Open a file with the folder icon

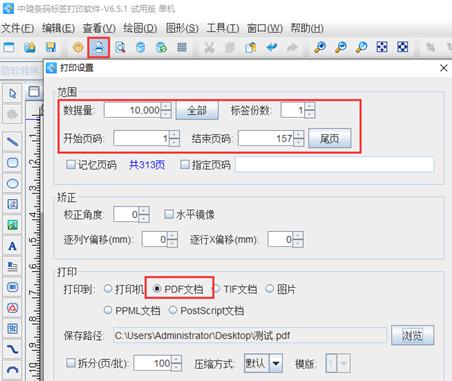pyautogui.click(x=30, y=47)
